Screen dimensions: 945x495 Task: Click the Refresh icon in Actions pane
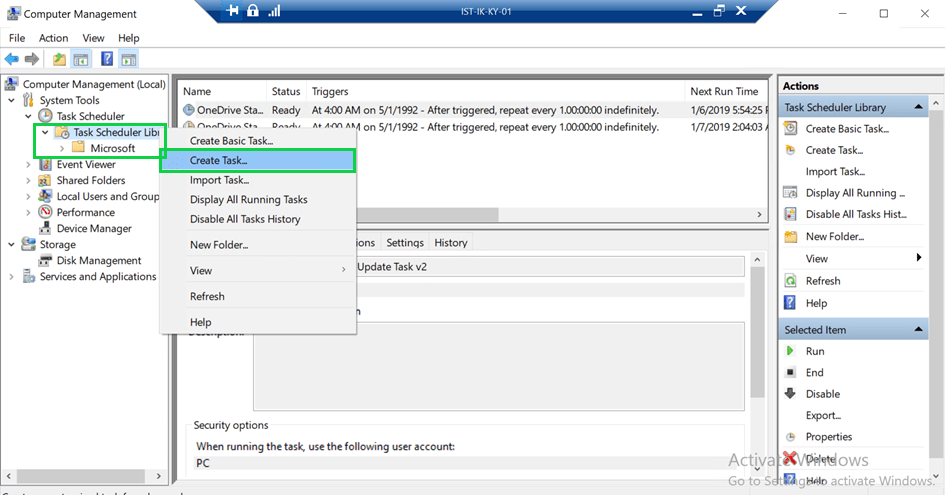tap(790, 281)
